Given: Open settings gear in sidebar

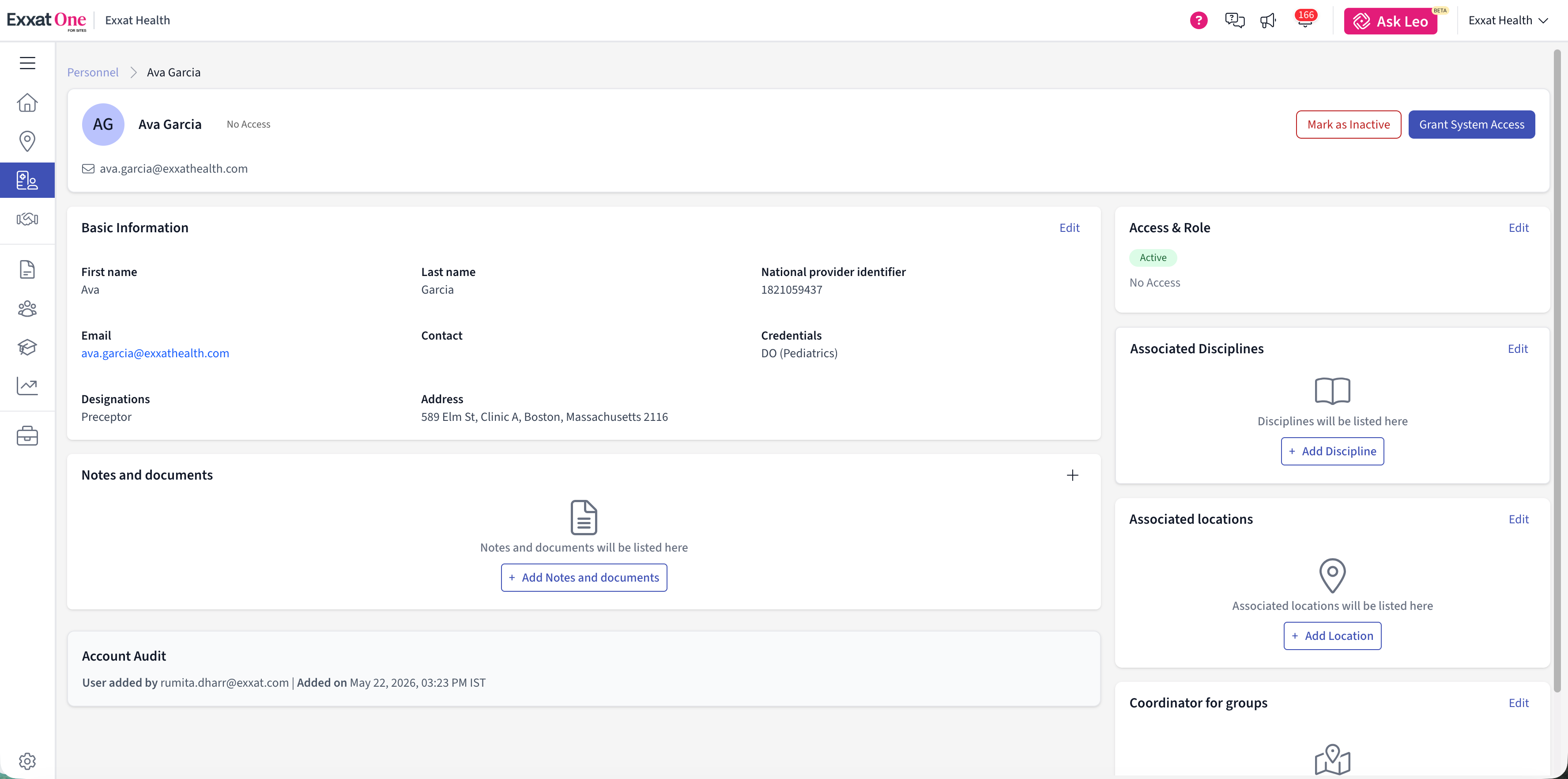Looking at the screenshot, I should tap(27, 761).
